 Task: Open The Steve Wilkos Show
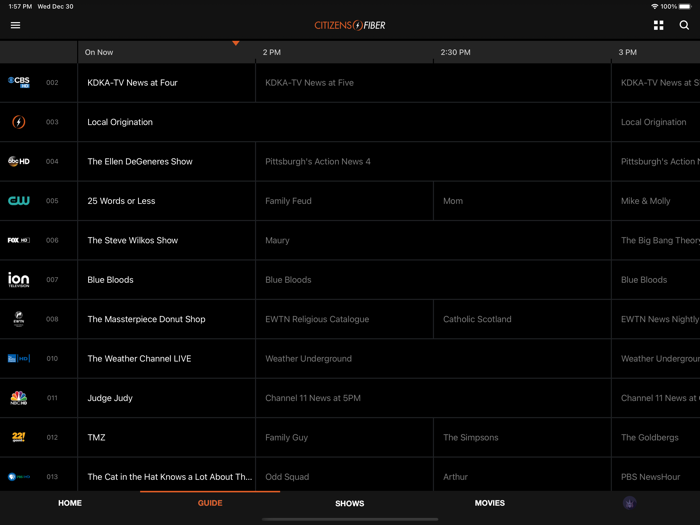click(x=167, y=240)
